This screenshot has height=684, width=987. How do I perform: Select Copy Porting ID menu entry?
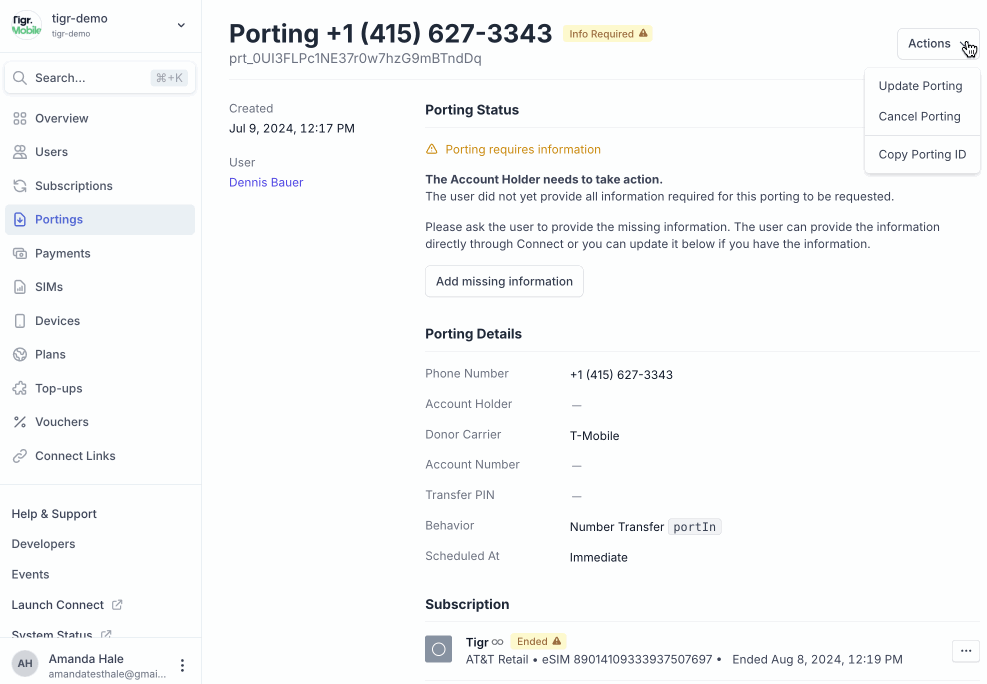click(922, 155)
